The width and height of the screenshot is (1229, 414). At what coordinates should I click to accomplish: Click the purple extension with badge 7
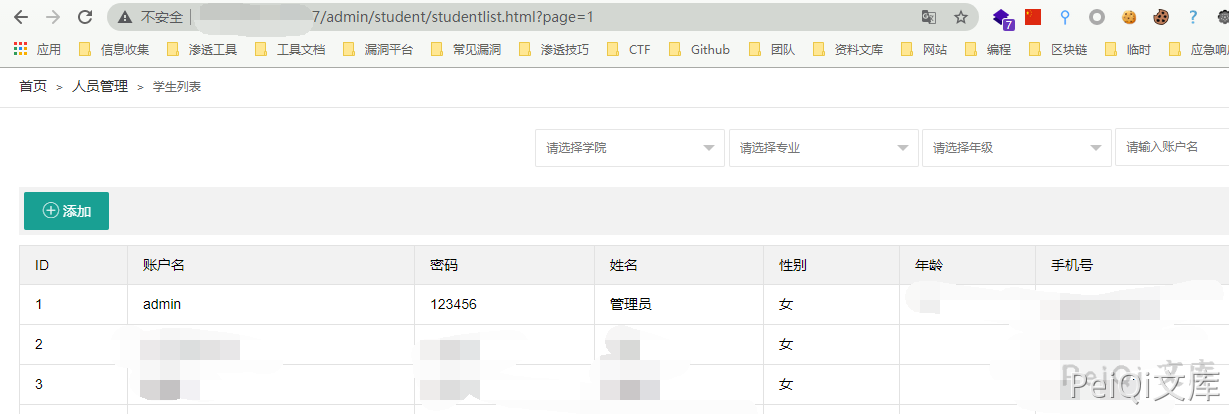point(1002,18)
